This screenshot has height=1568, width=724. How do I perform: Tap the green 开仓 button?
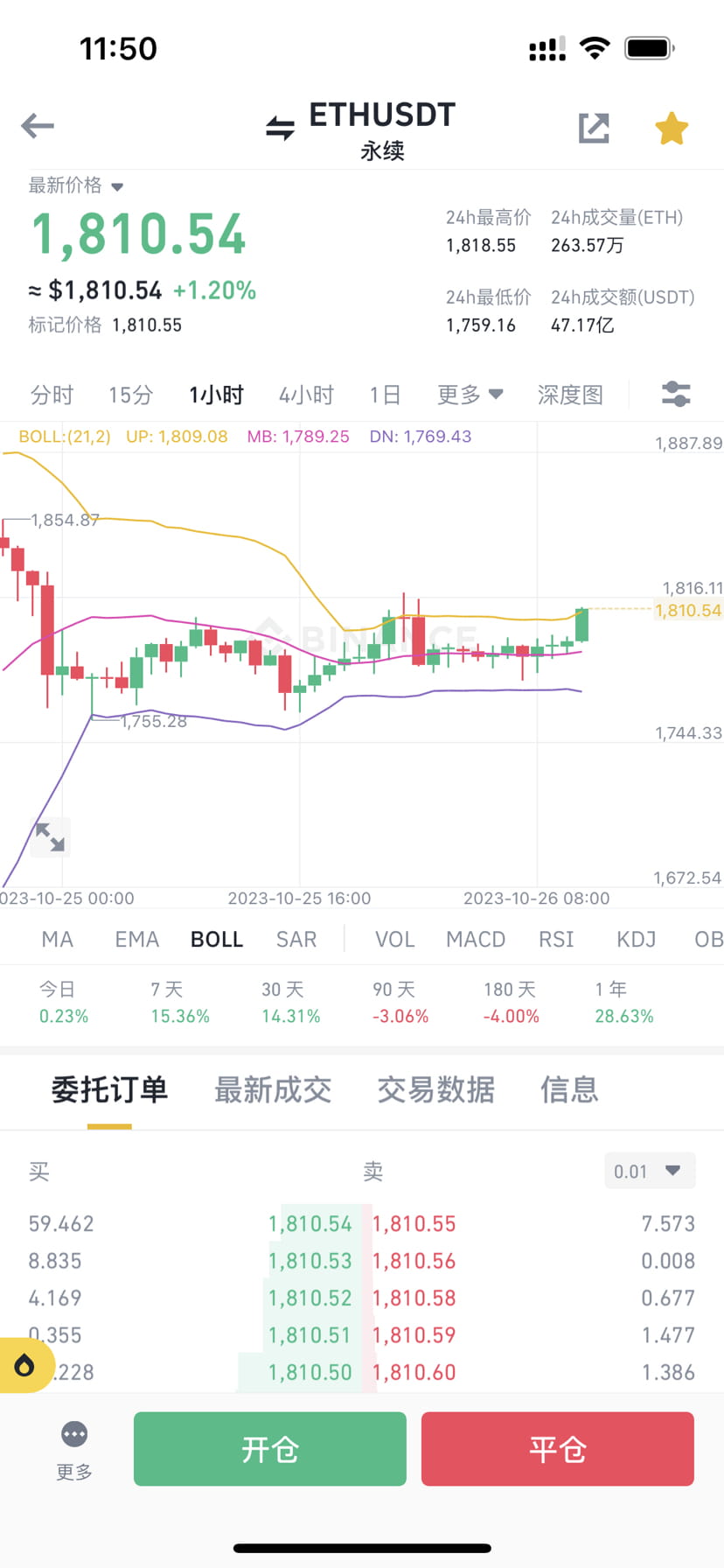pos(270,1449)
